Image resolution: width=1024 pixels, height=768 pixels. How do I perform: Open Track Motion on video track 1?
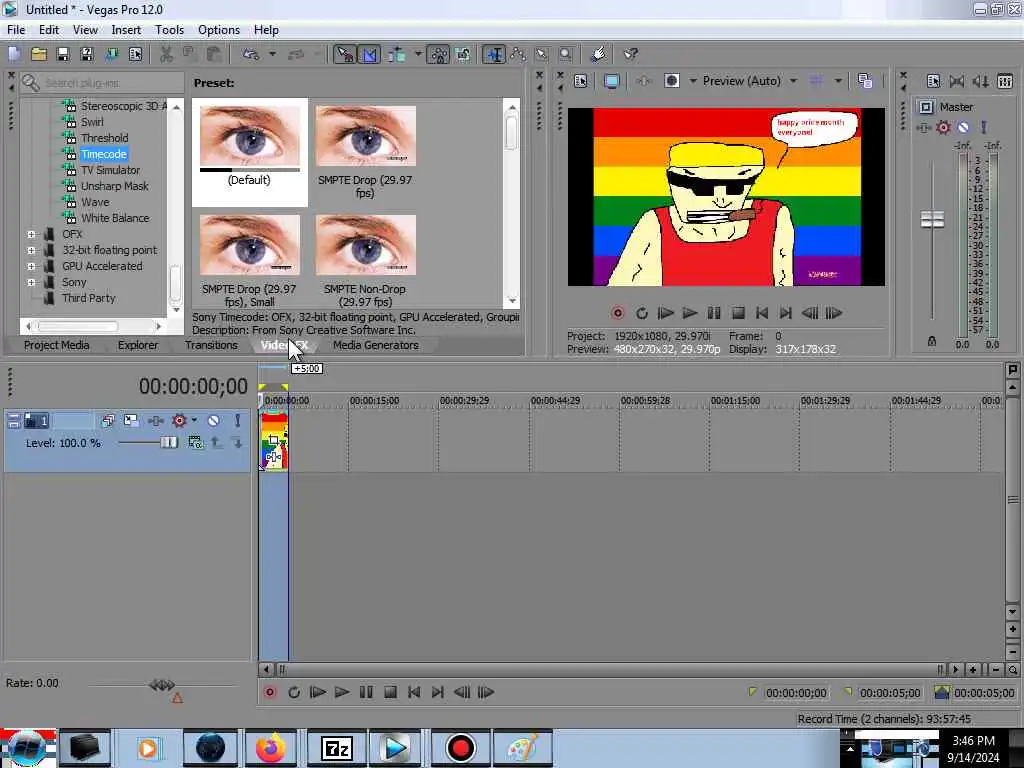coord(131,421)
